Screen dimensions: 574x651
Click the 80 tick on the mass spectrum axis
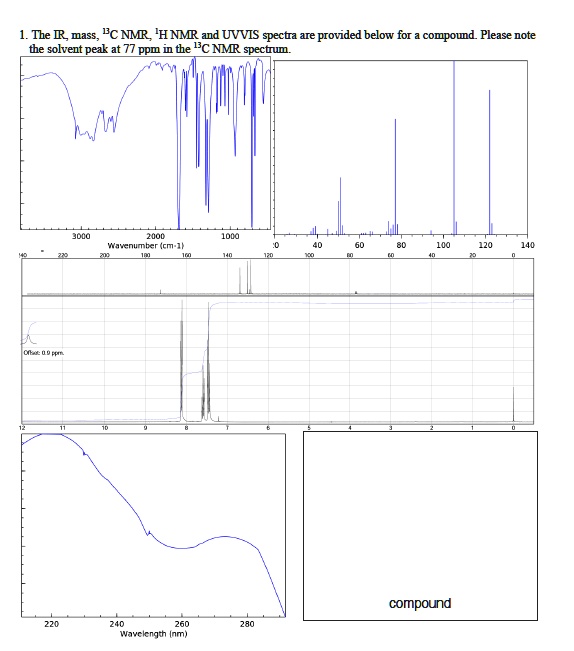click(401, 245)
